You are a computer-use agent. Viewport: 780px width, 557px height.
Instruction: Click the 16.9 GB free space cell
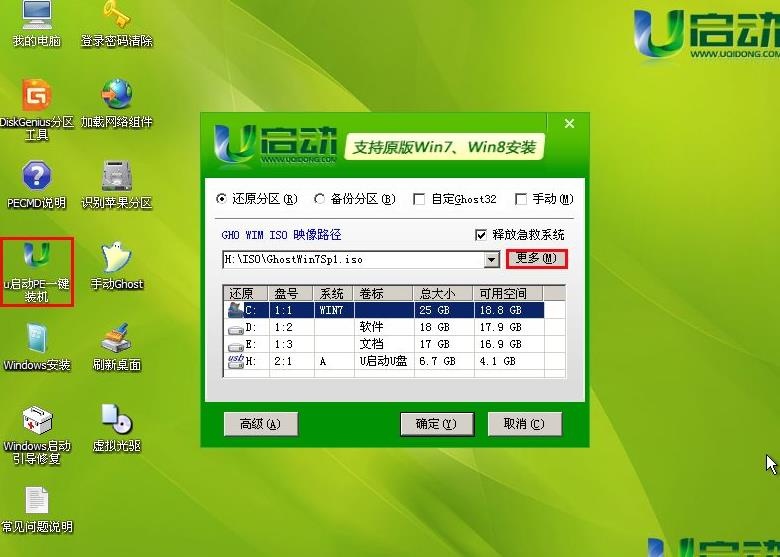click(x=509, y=344)
